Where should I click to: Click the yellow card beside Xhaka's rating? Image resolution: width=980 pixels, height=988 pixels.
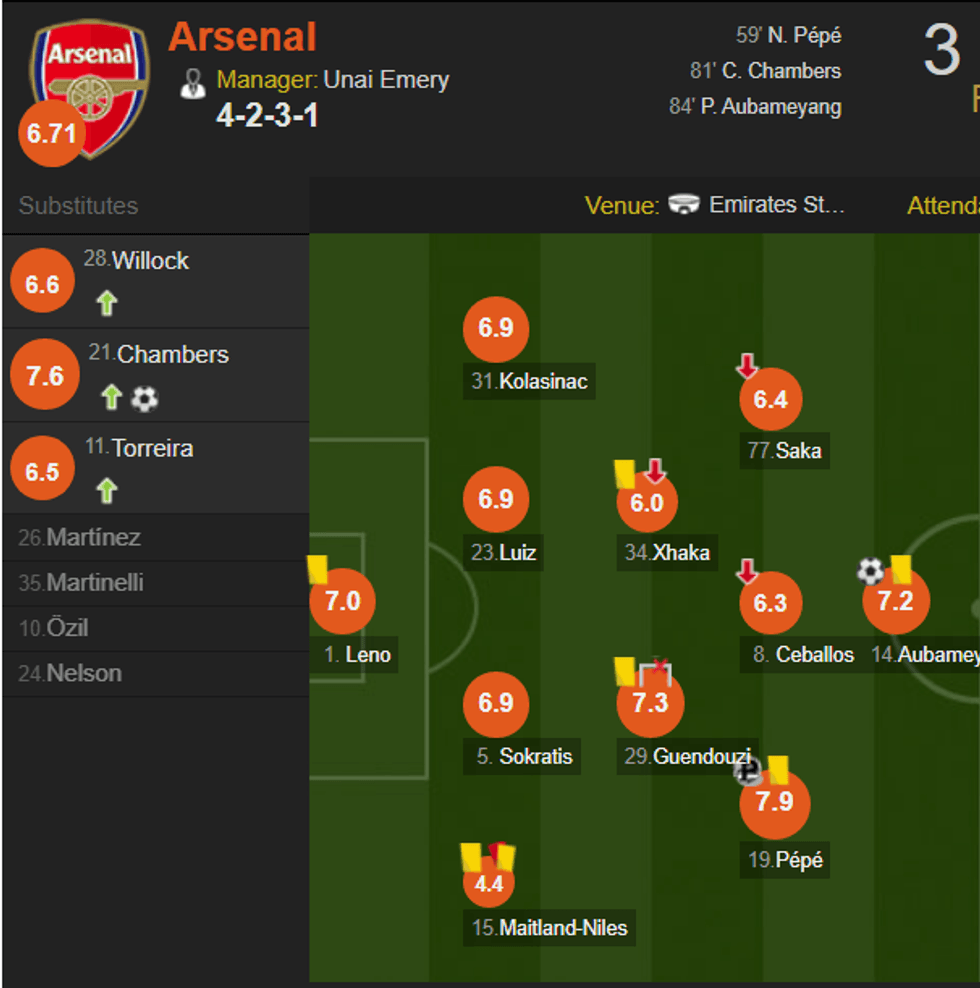point(625,473)
